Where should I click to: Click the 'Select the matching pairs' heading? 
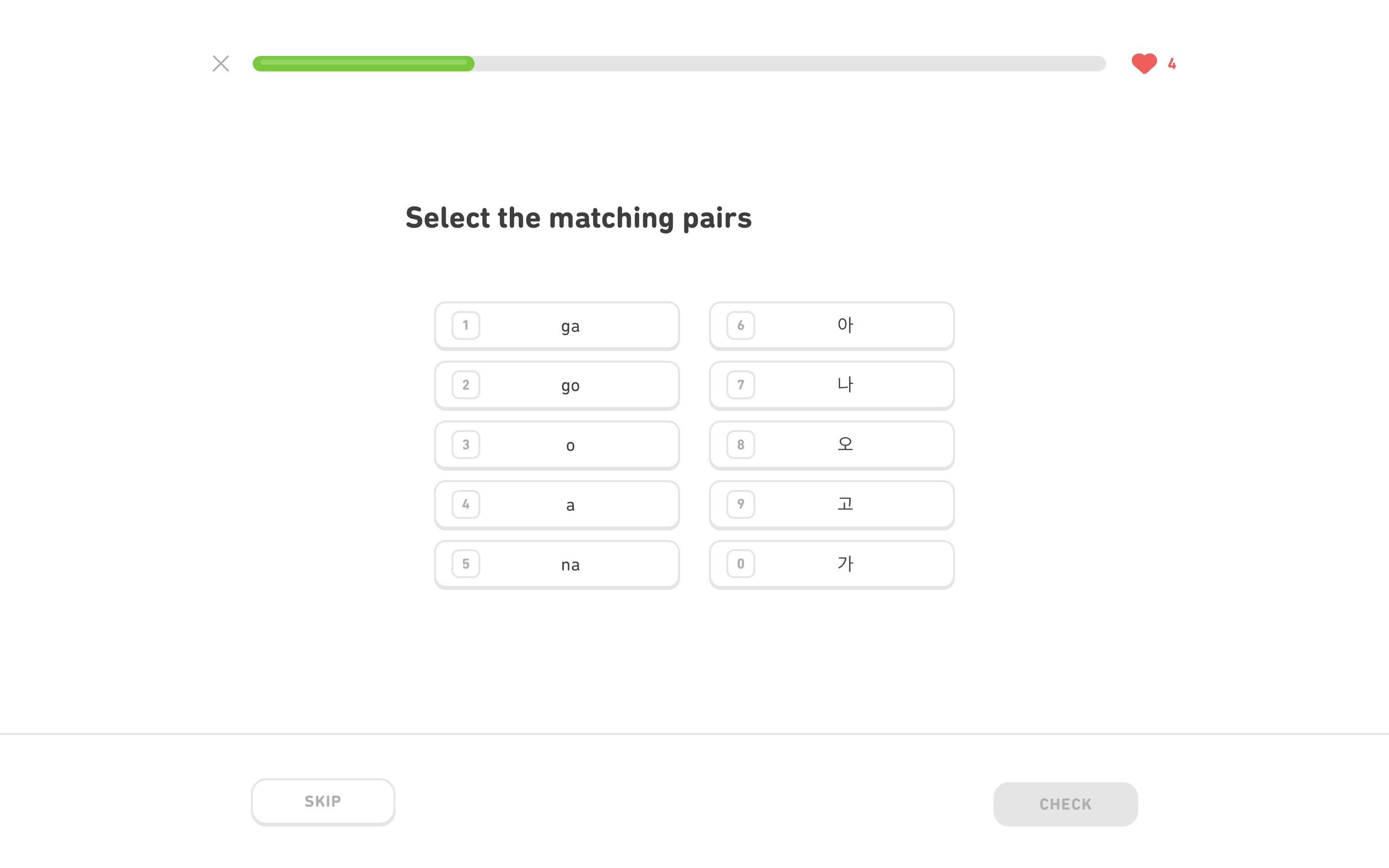[578, 218]
